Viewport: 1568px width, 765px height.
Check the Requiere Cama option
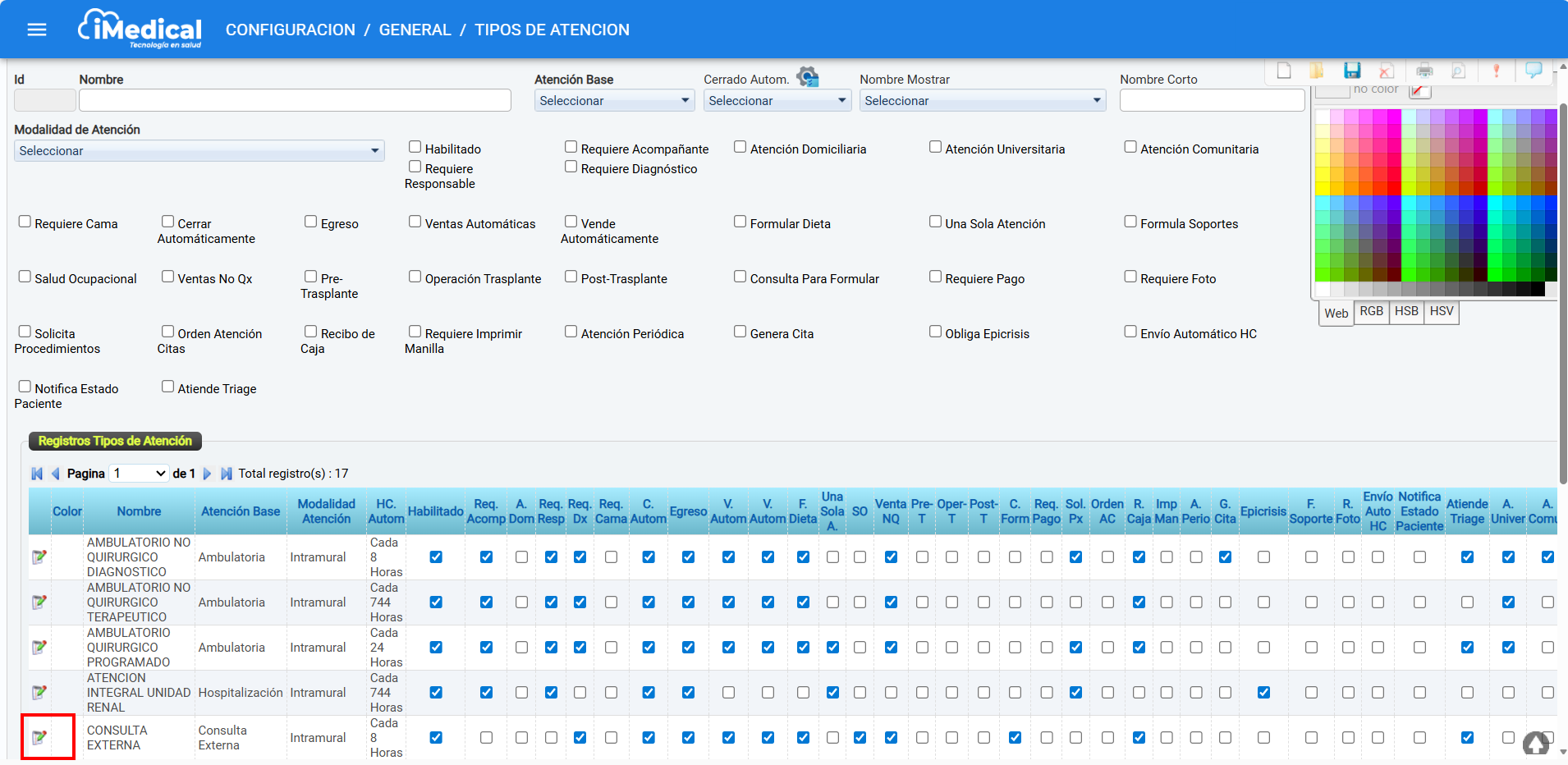[x=25, y=222]
